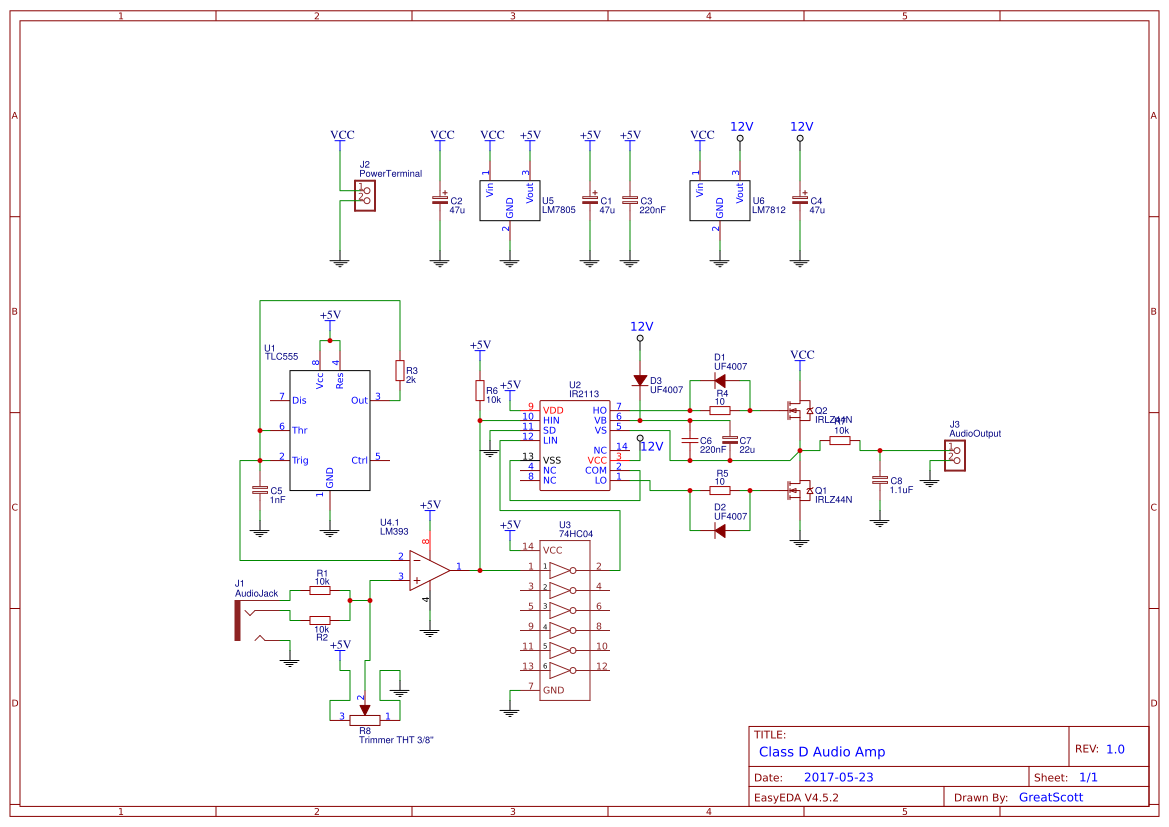
Task: Select the GreatScott drawn-by name
Action: 1052,796
